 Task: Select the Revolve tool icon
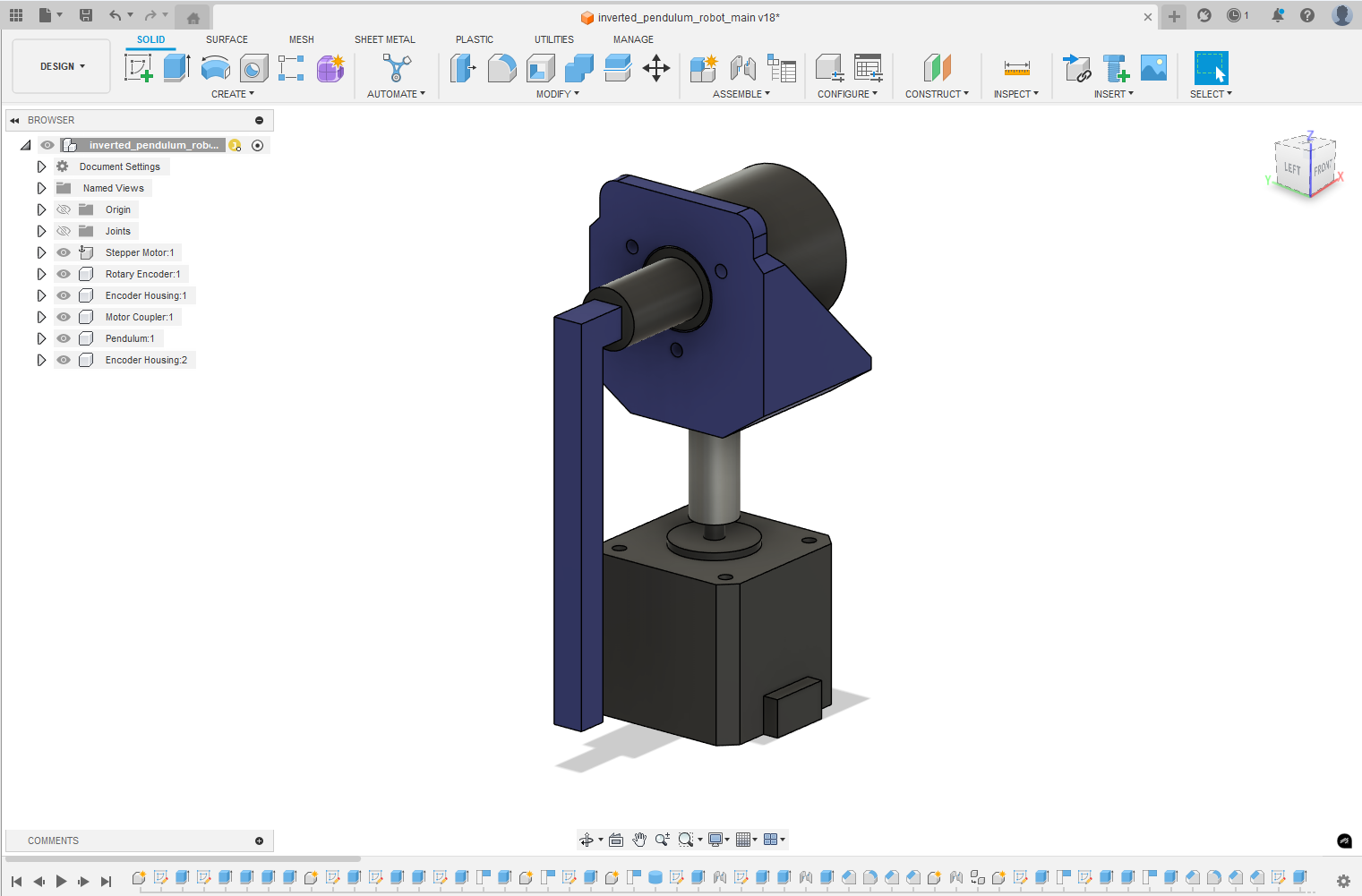click(x=215, y=68)
